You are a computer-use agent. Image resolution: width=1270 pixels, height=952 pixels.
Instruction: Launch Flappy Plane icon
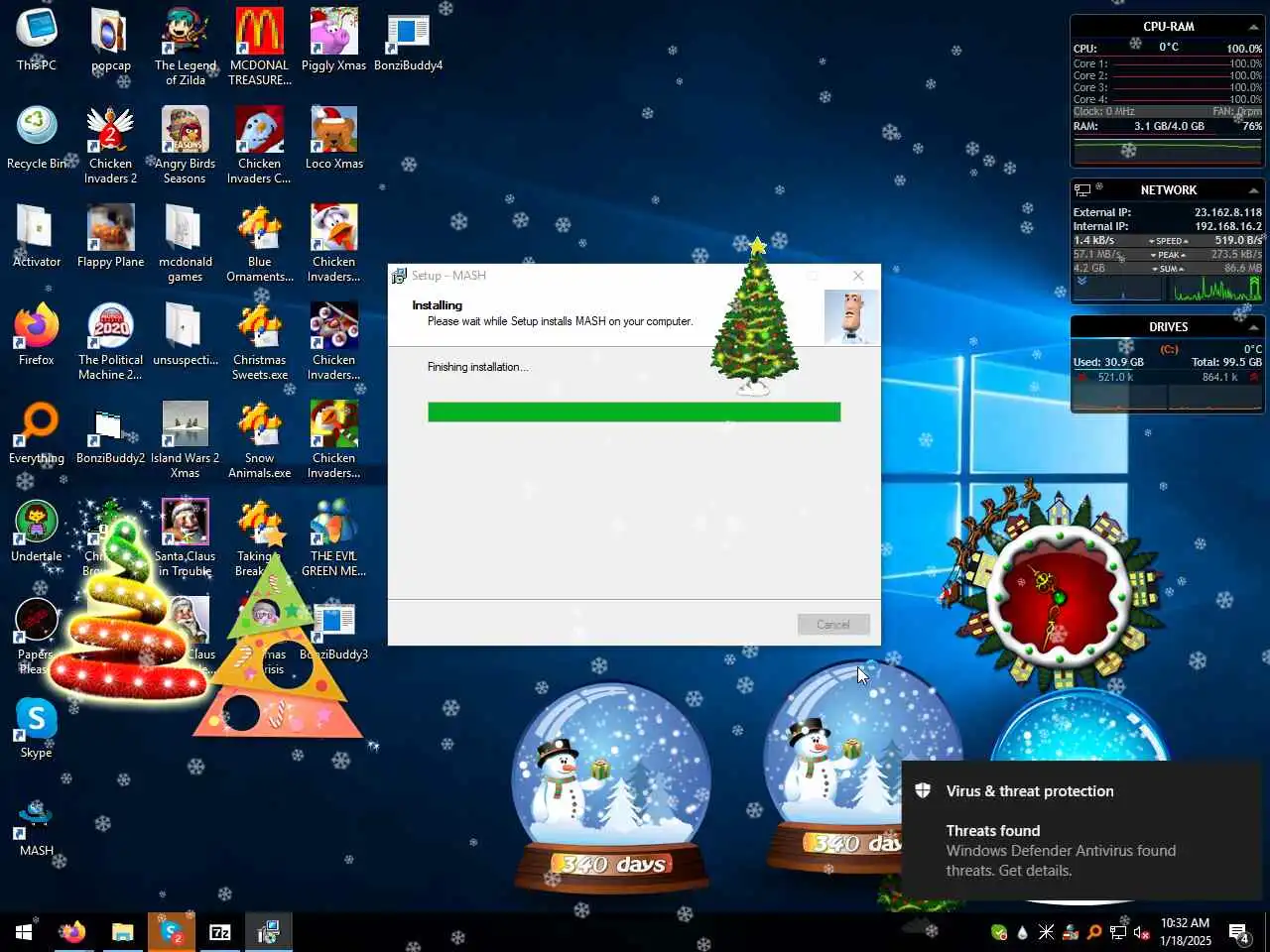pos(110,236)
